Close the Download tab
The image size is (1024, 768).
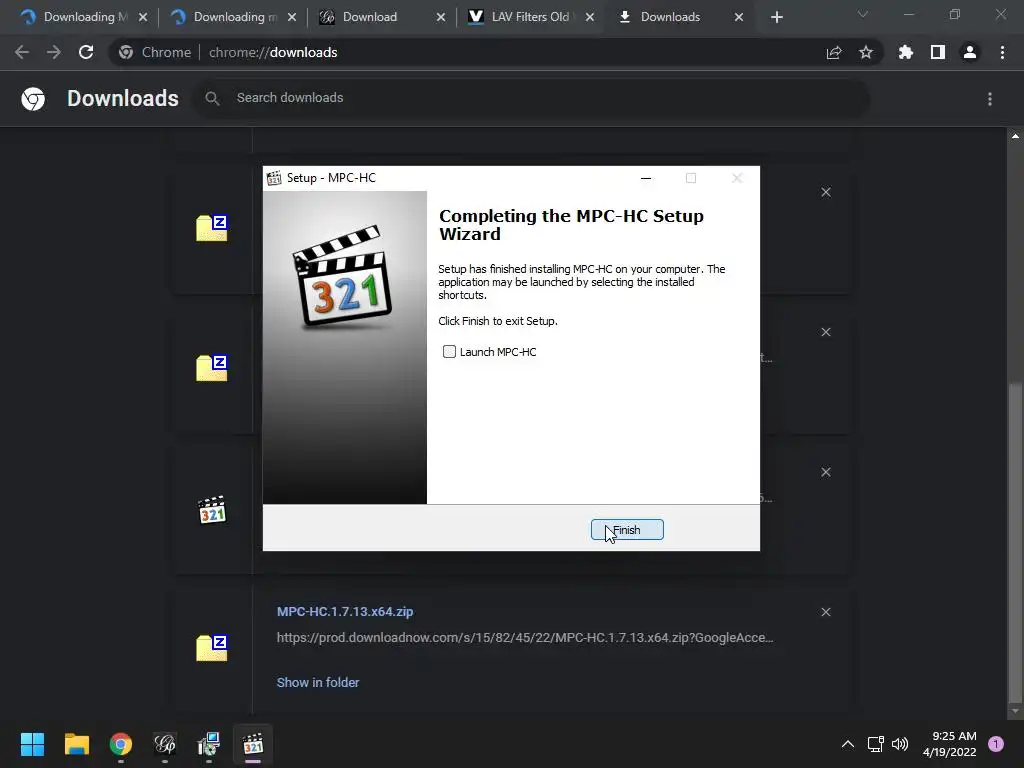441,17
